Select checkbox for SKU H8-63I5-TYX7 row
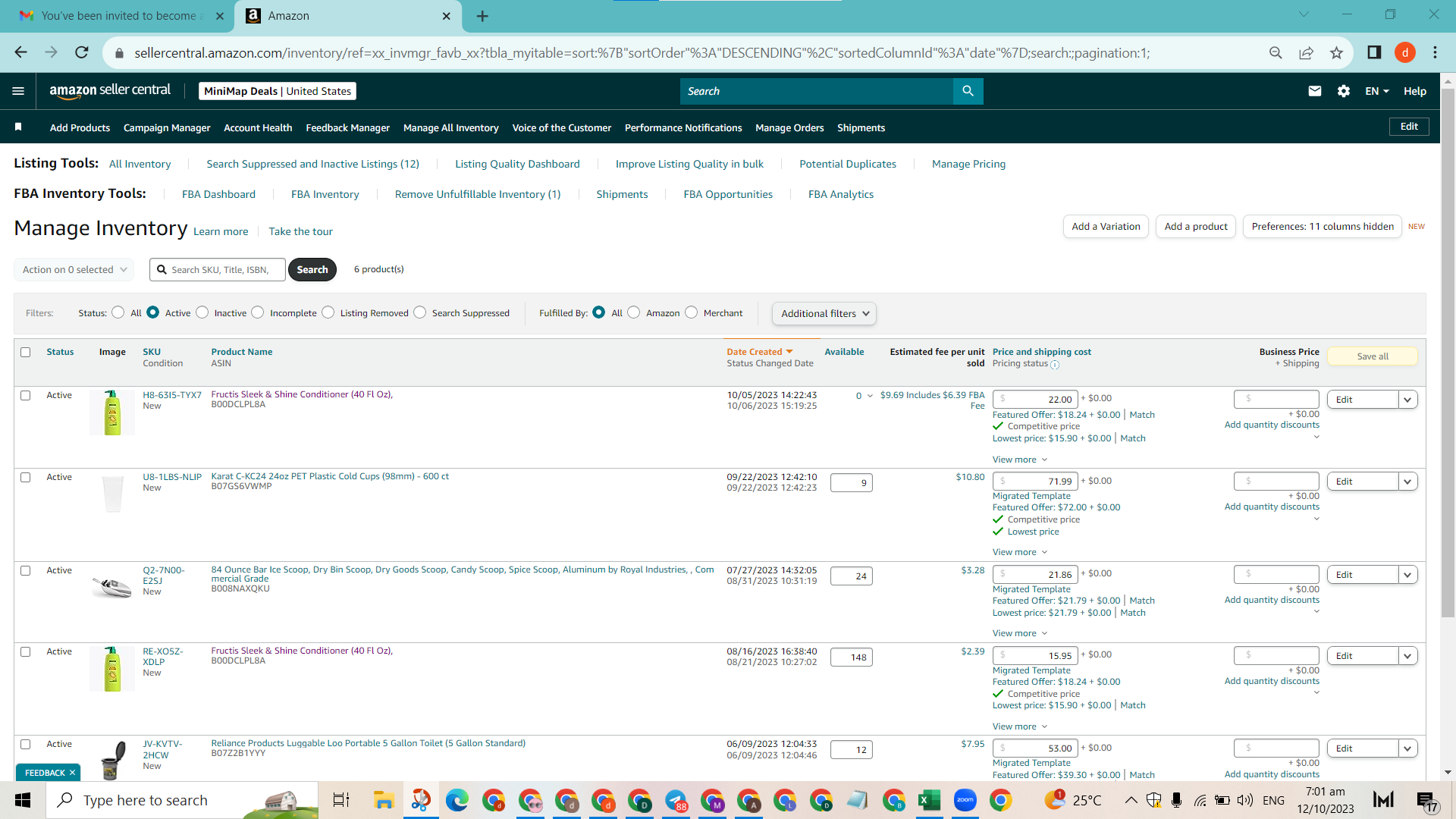The image size is (1456, 819). tap(26, 395)
